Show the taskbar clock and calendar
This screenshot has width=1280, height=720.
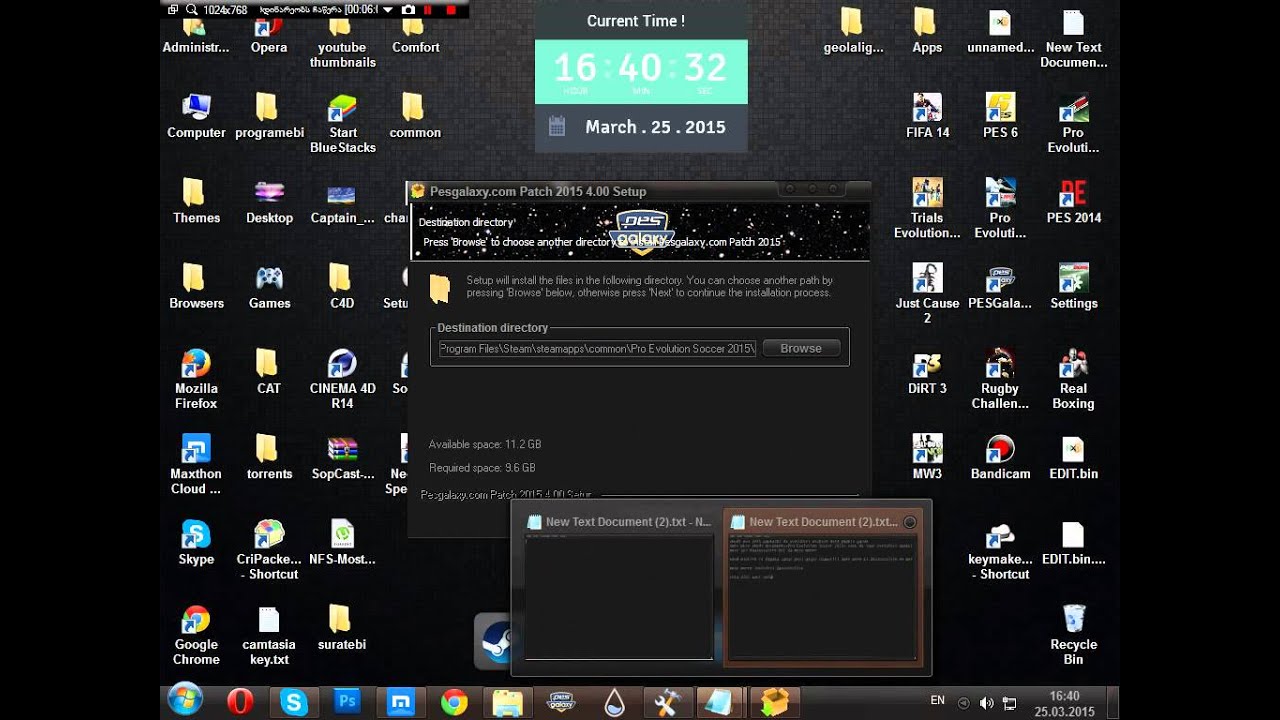pyautogui.click(x=1065, y=704)
